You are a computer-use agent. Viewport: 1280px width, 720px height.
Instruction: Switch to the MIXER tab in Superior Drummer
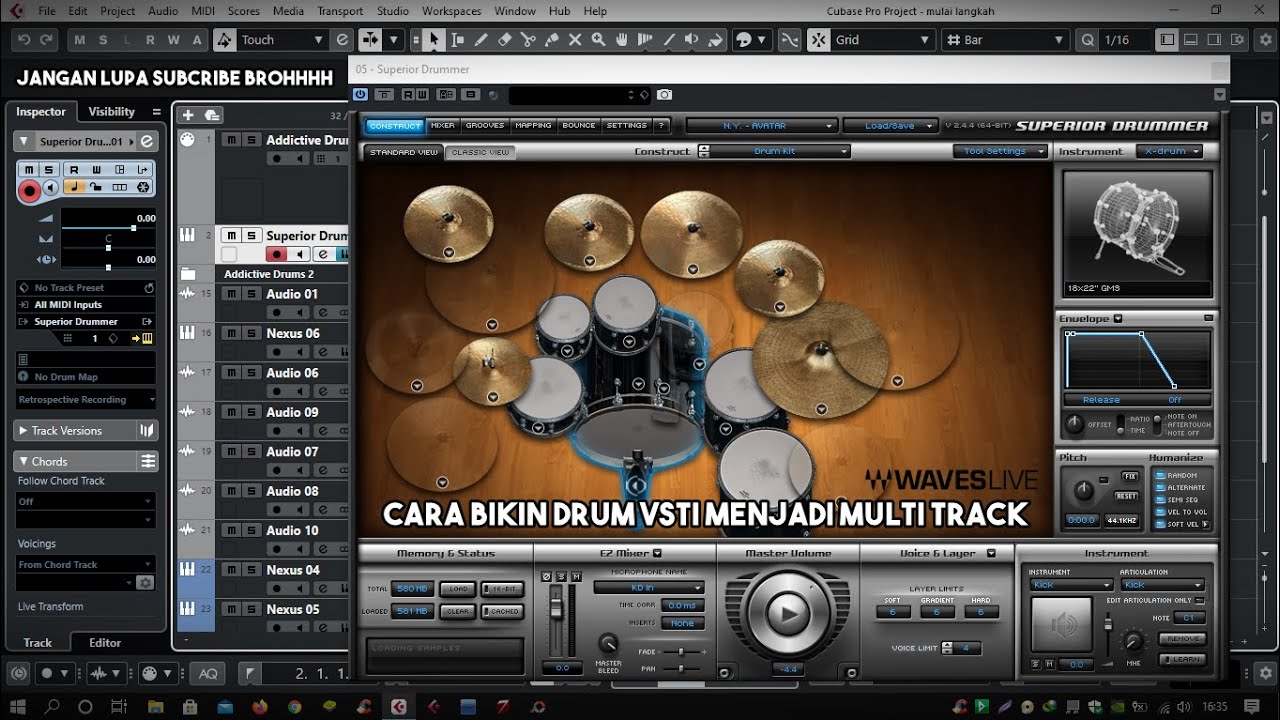[x=442, y=126]
